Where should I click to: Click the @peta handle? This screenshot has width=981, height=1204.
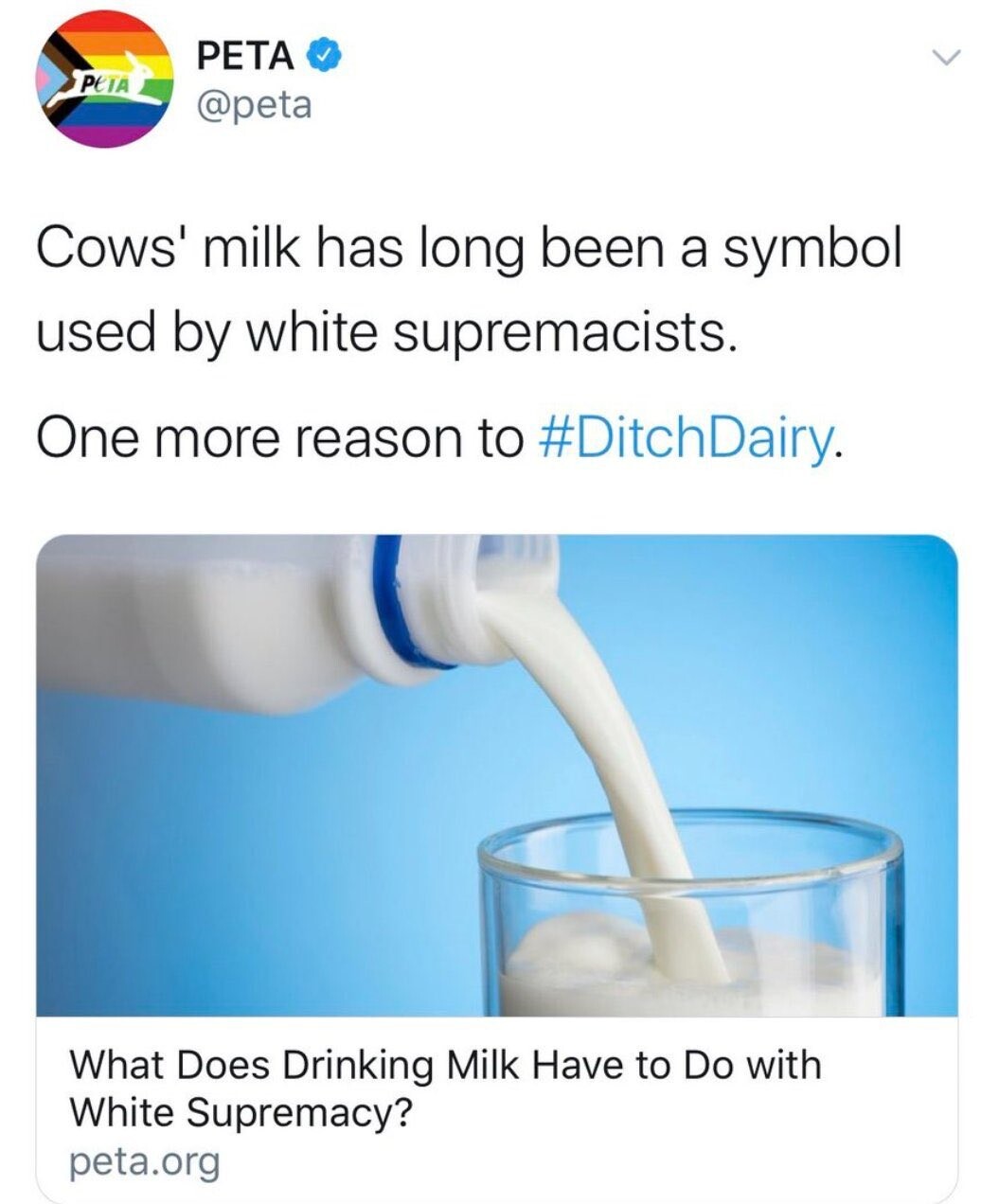coord(253,105)
